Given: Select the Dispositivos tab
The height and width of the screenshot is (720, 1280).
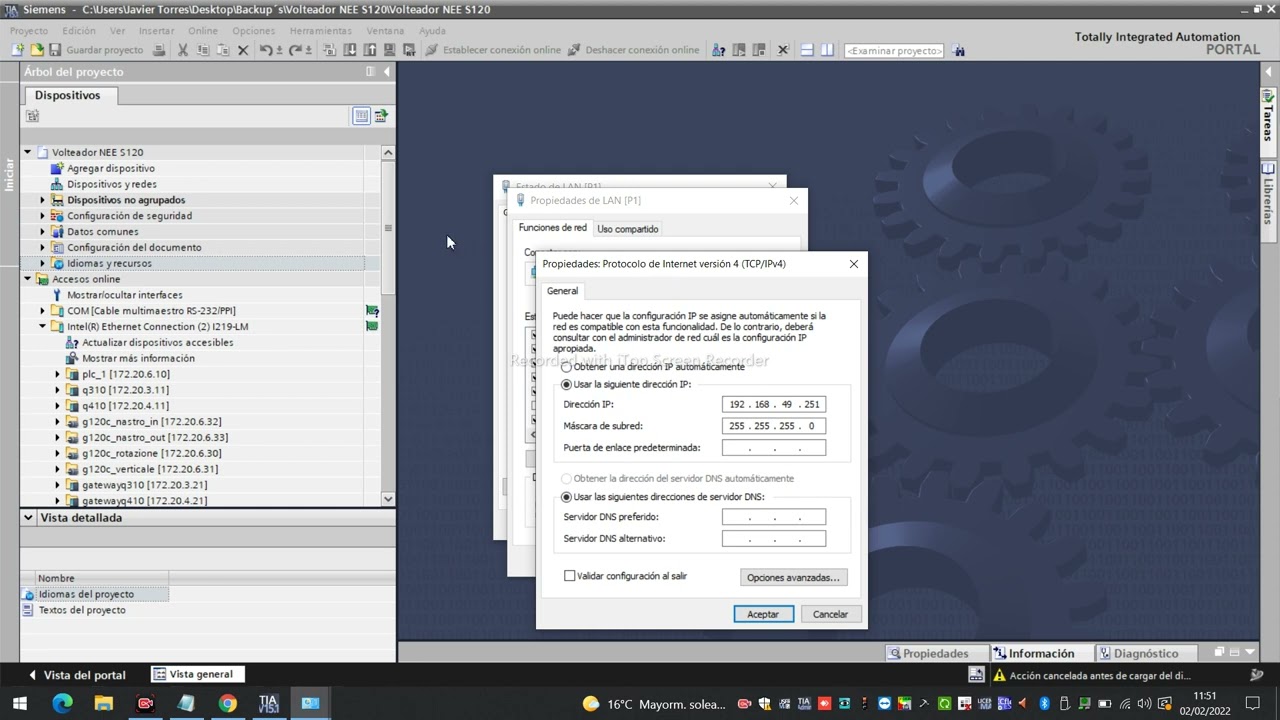Looking at the screenshot, I should 68,95.
